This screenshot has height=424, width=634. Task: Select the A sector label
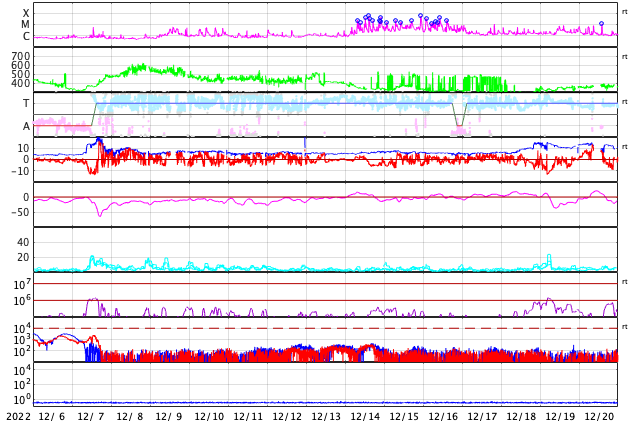click(26, 126)
